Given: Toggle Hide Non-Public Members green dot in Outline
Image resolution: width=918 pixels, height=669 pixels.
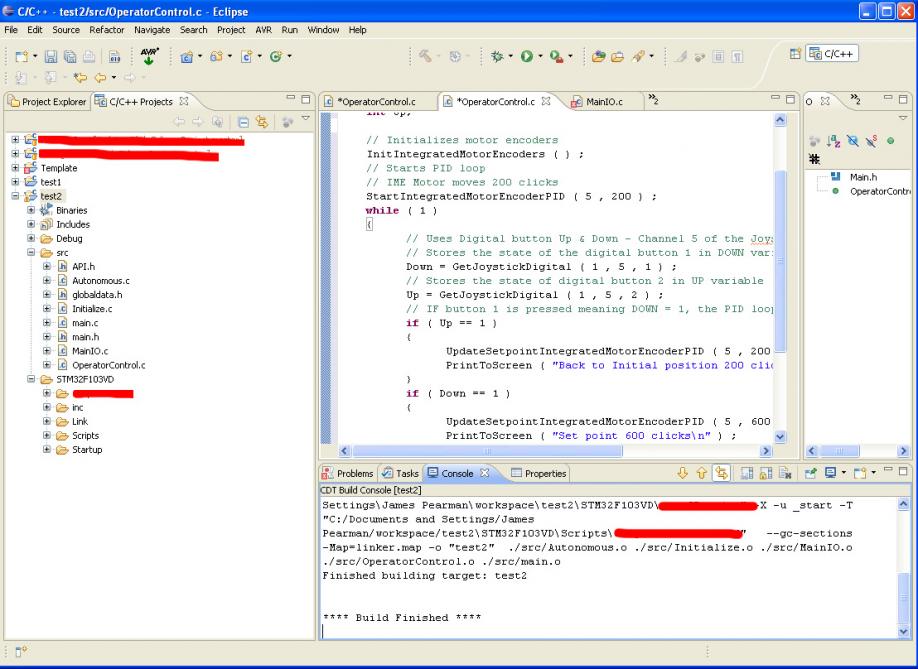Looking at the screenshot, I should click(x=890, y=141).
